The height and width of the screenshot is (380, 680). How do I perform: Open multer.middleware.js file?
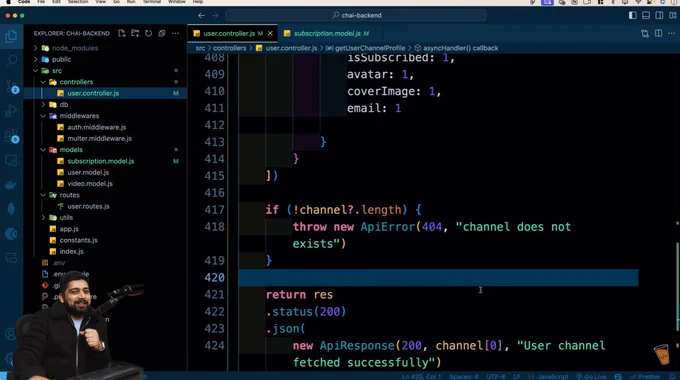99,138
